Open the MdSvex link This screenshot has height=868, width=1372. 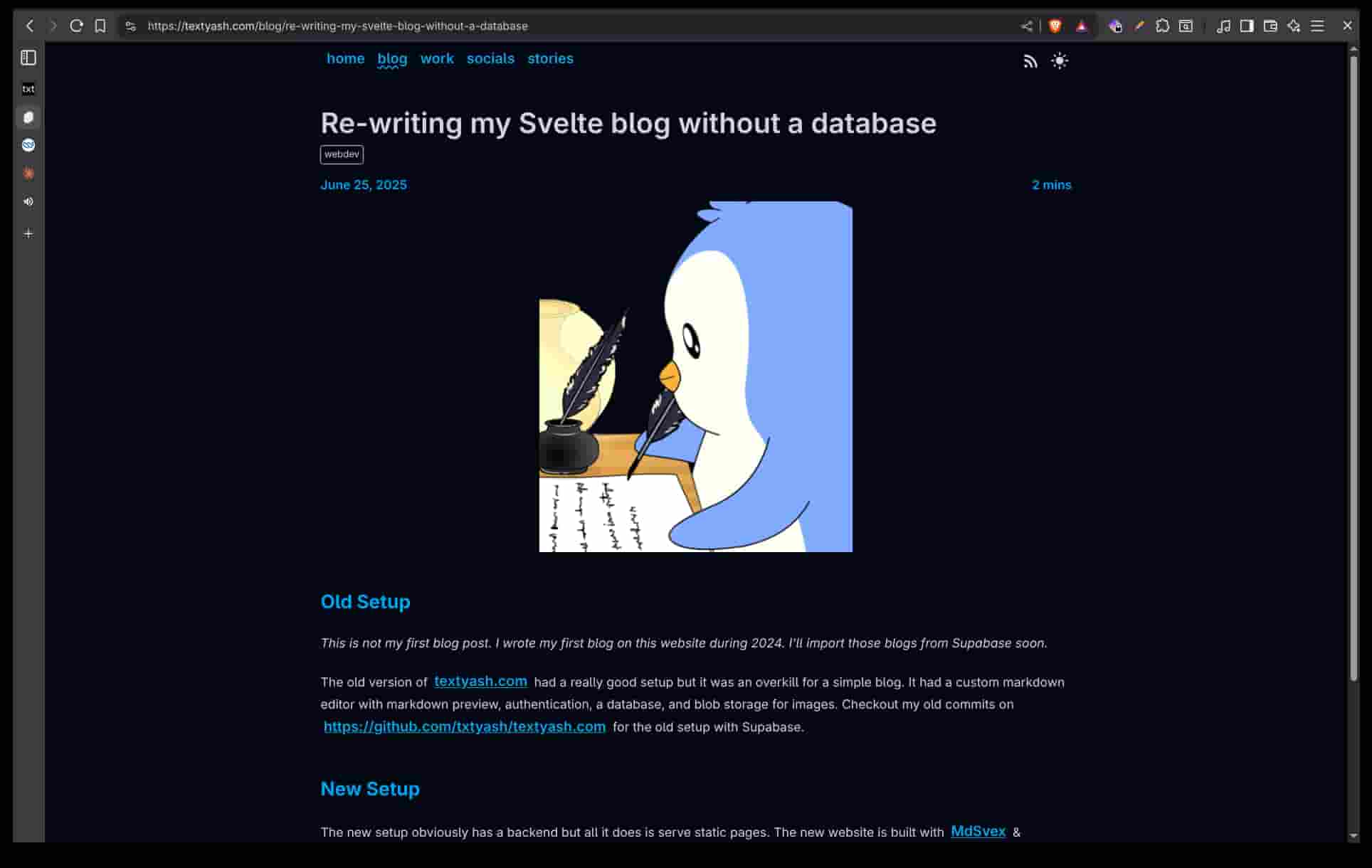978,831
